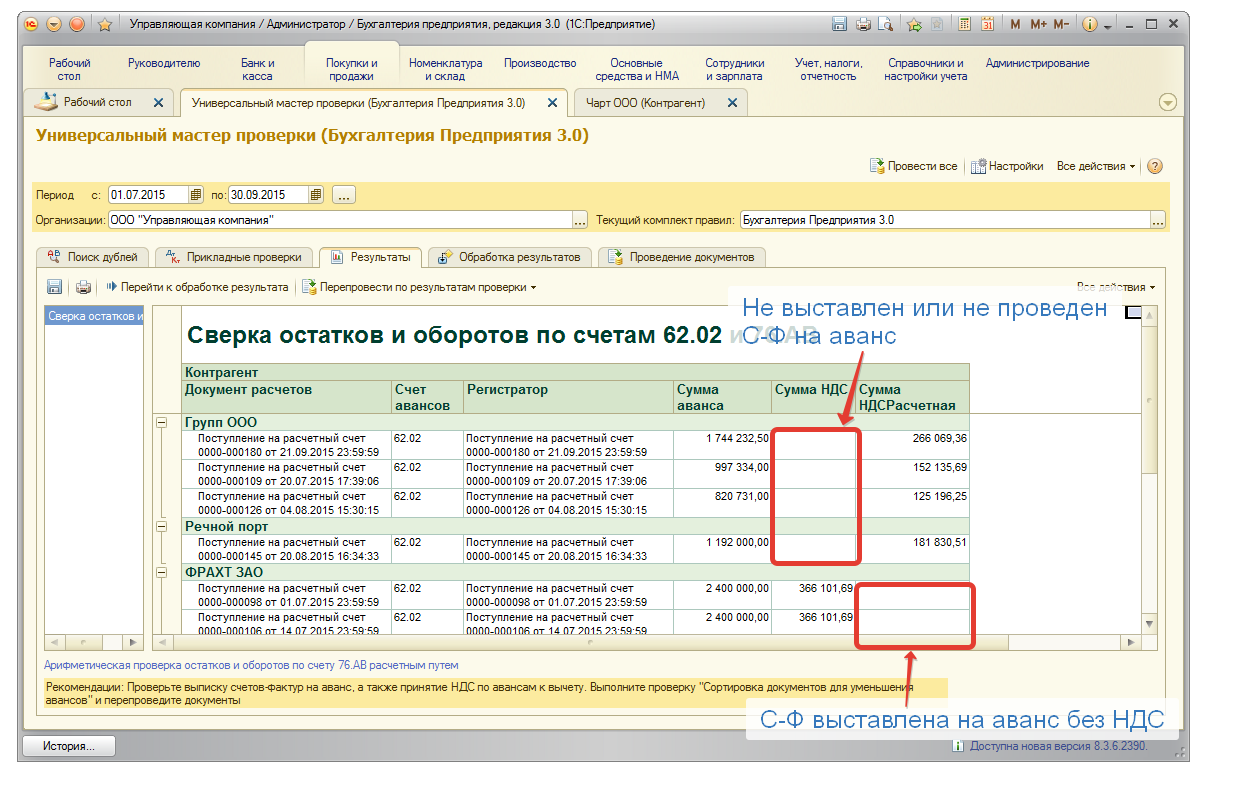Screen dimensions: 1242x794
Task: Open the Сотрудники и зарплата section
Action: [x=735, y=69]
